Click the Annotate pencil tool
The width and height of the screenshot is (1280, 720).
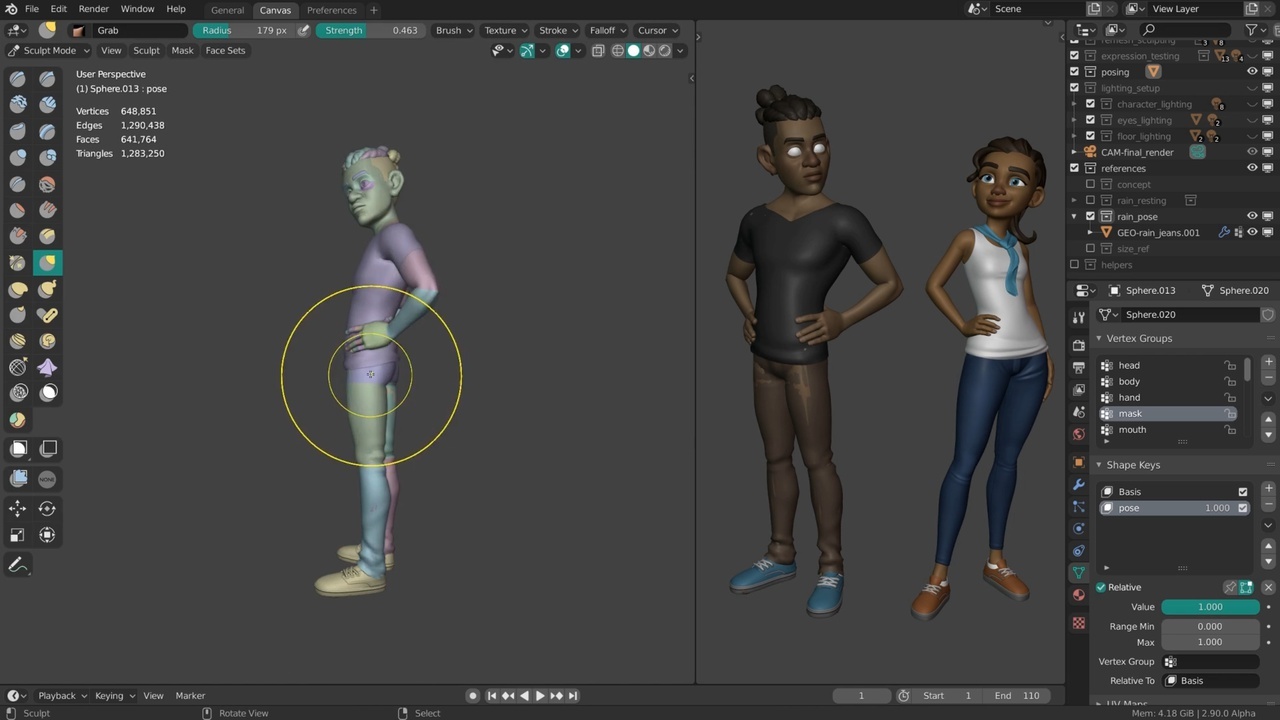[x=18, y=566]
